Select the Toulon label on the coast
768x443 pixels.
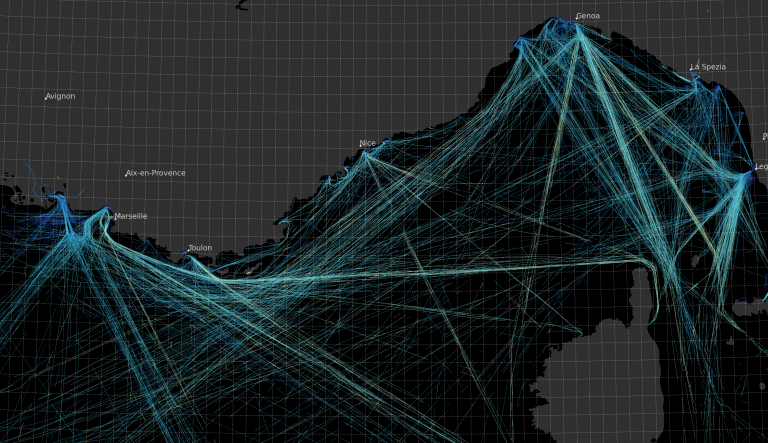tap(200, 248)
